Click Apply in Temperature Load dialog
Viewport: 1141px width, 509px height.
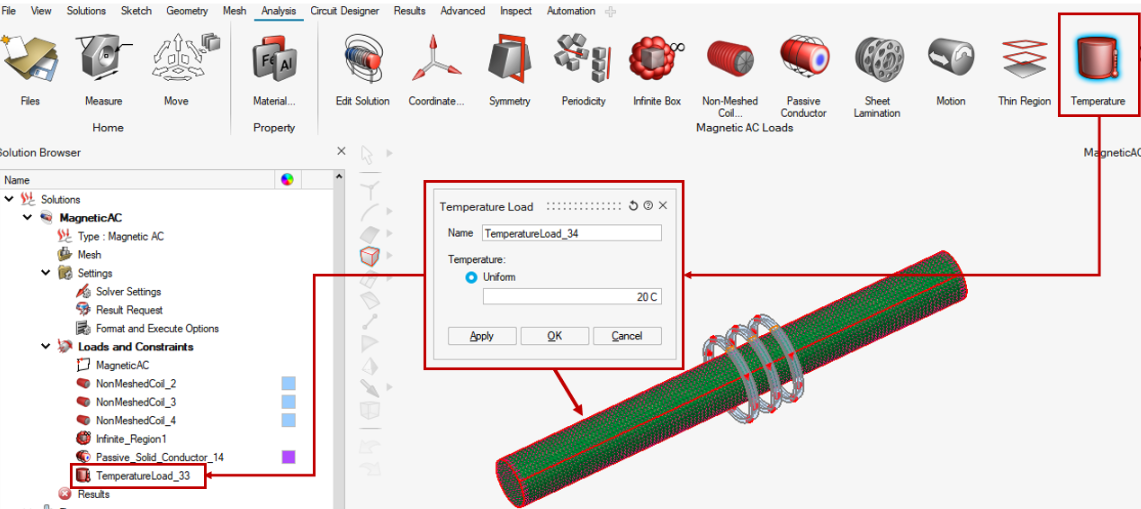click(482, 336)
